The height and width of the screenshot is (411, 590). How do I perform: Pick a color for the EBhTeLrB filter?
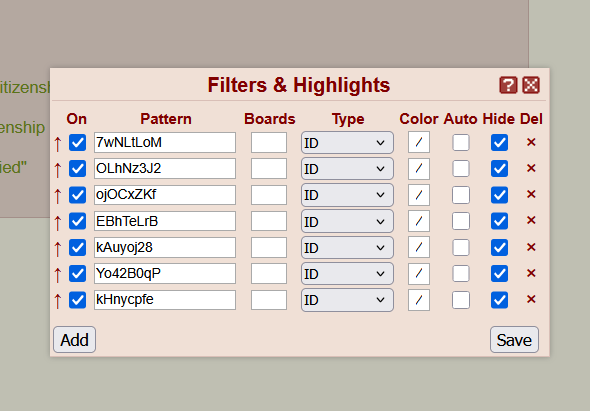point(419,221)
